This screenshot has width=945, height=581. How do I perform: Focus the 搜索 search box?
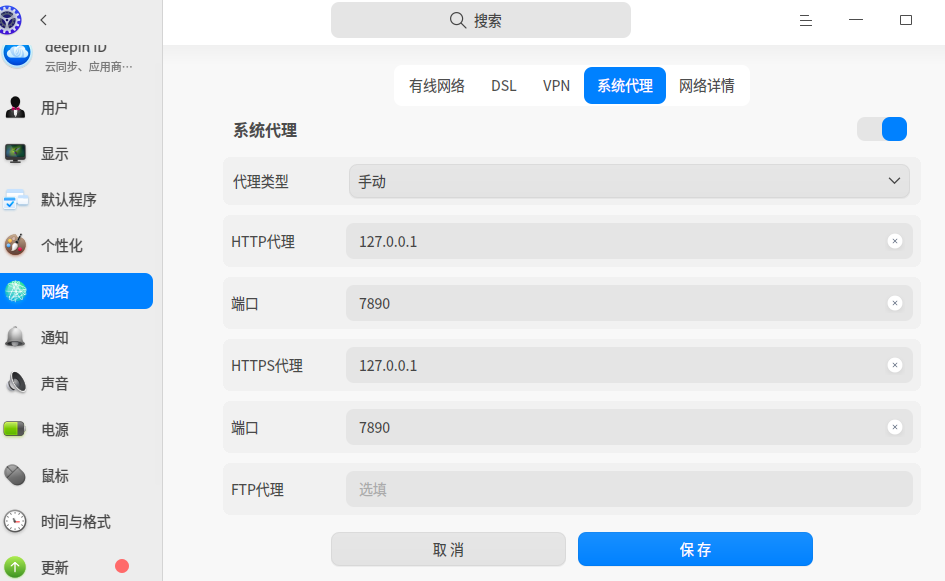pyautogui.click(x=481, y=20)
